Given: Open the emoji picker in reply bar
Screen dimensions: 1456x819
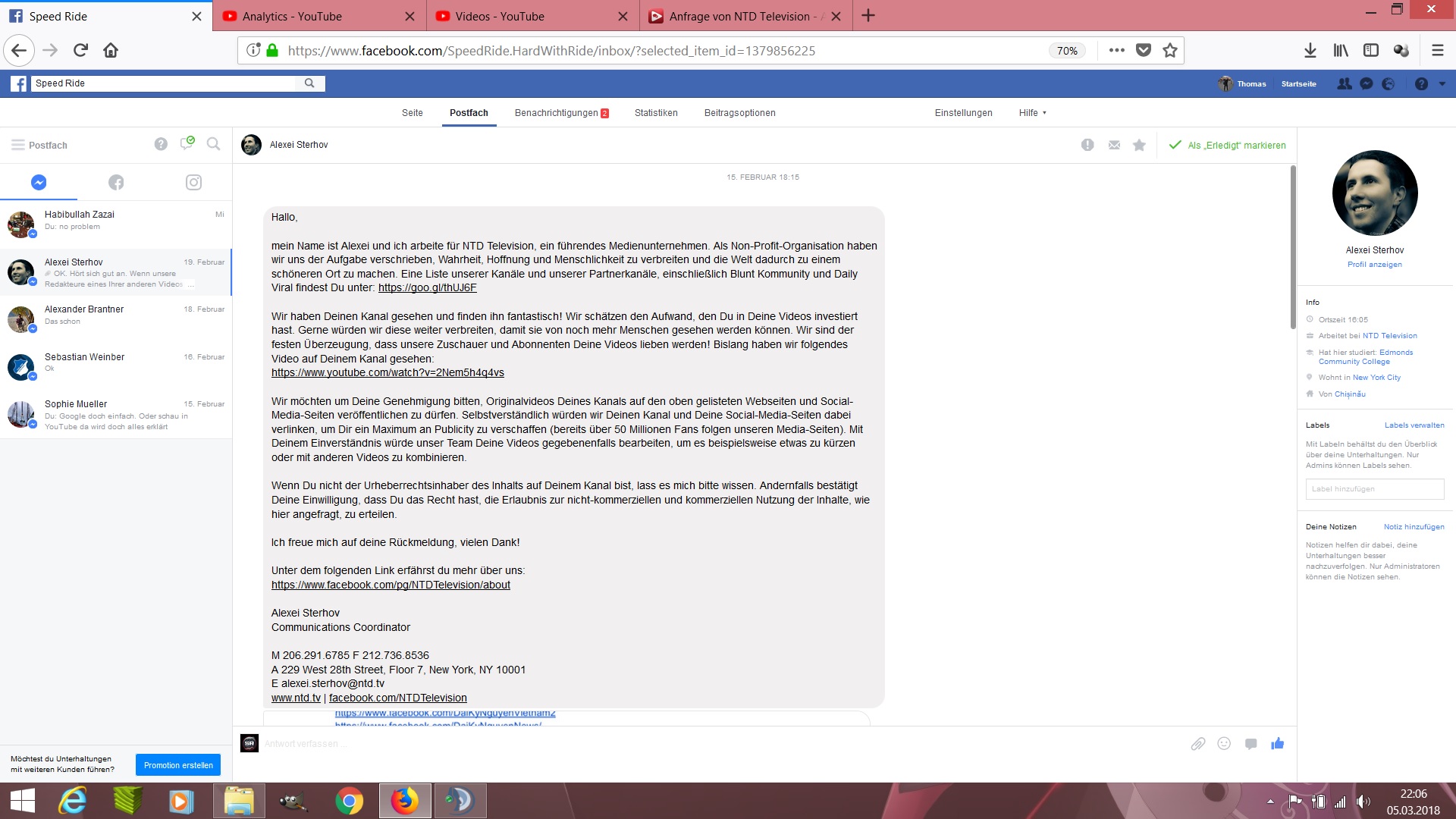Looking at the screenshot, I should point(1224,744).
